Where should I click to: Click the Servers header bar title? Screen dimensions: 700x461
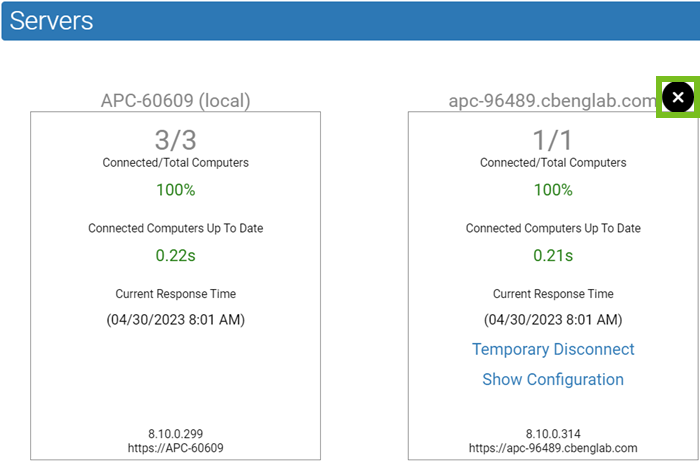tap(52, 20)
